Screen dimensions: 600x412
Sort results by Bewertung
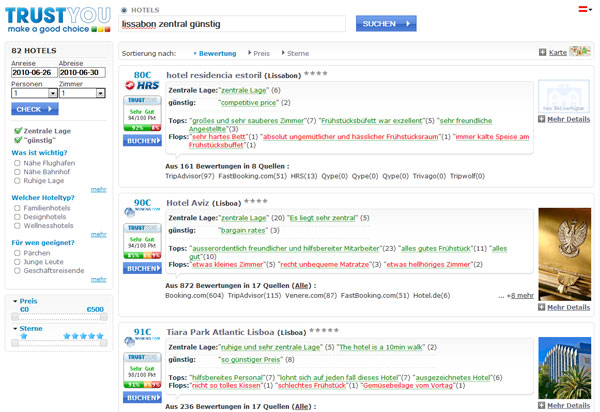tap(217, 54)
